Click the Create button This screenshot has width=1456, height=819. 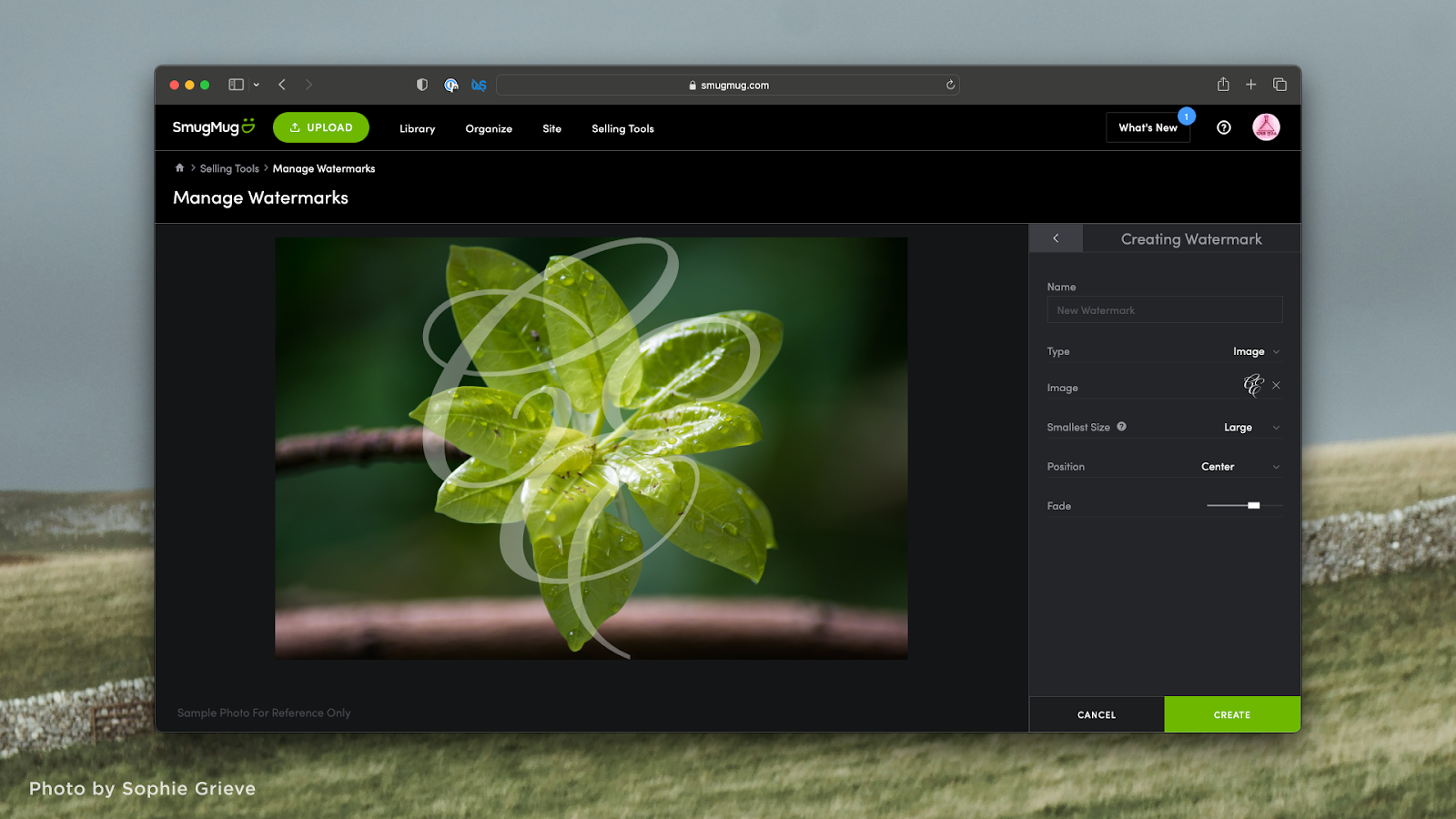click(1232, 714)
